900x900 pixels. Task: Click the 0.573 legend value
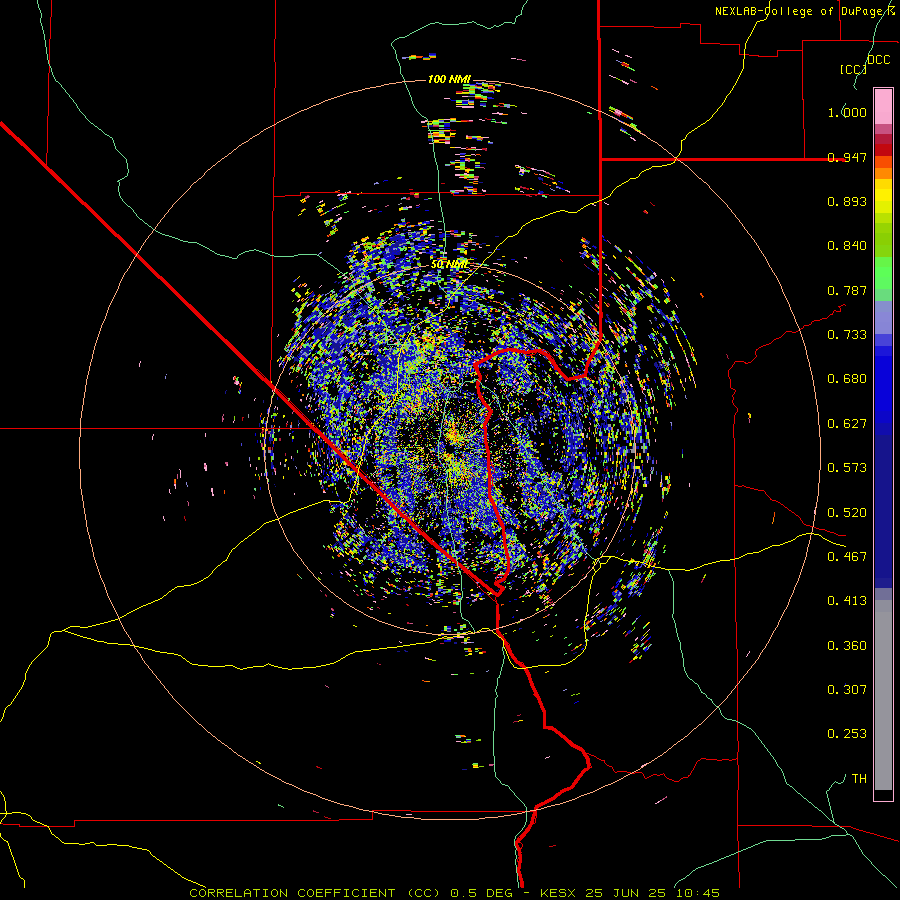pyautogui.click(x=847, y=468)
